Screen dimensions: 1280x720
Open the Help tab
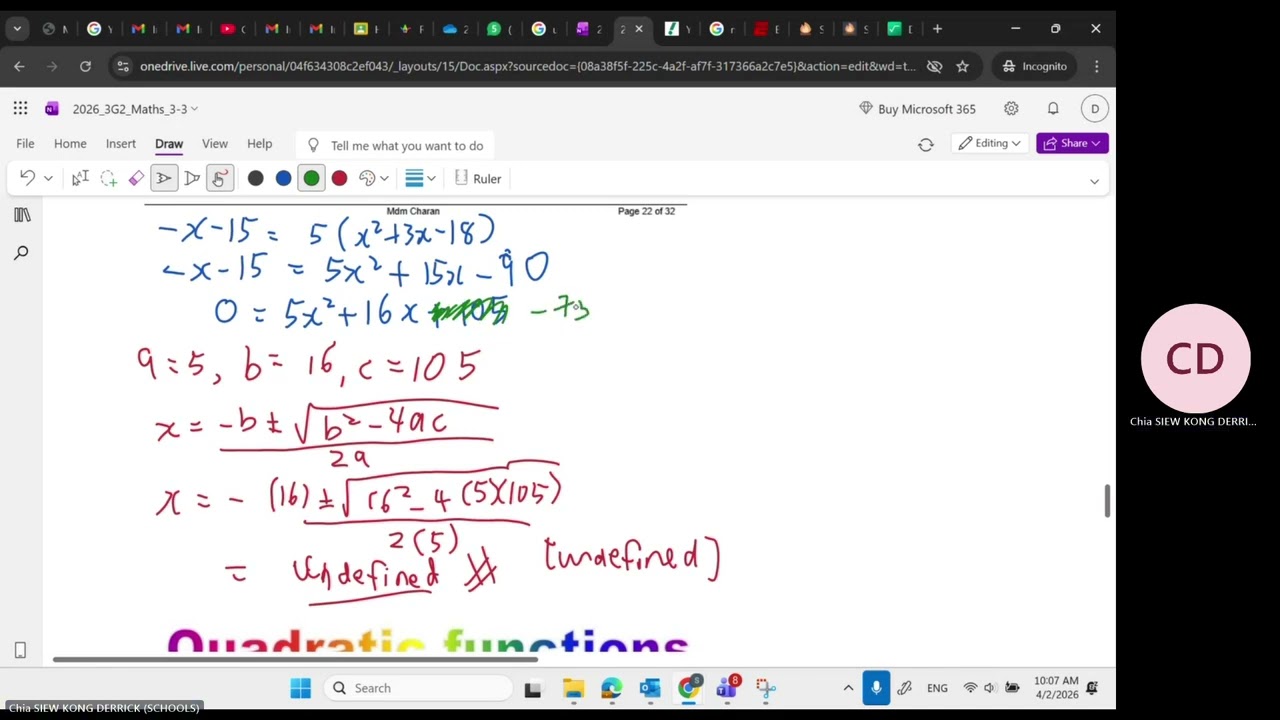[259, 144]
